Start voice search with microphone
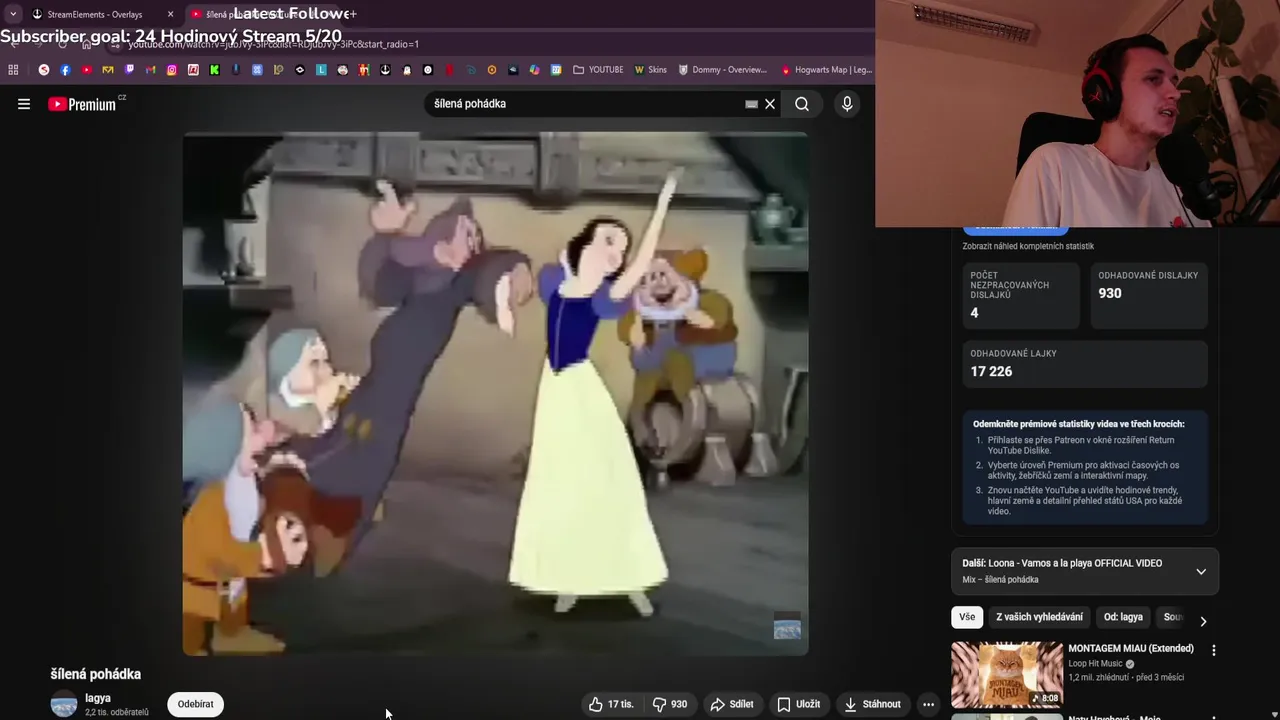This screenshot has height=720, width=1280. 847,104
